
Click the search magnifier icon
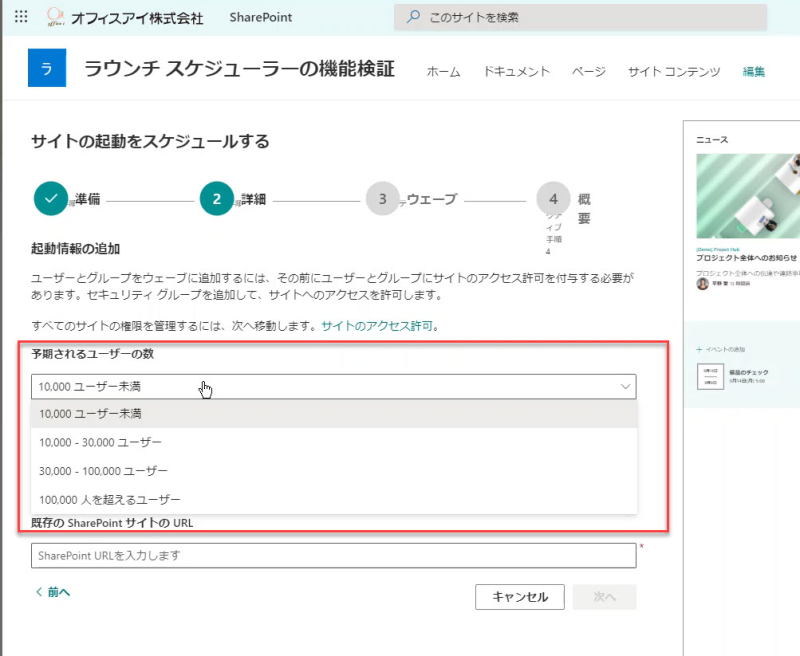(413, 17)
